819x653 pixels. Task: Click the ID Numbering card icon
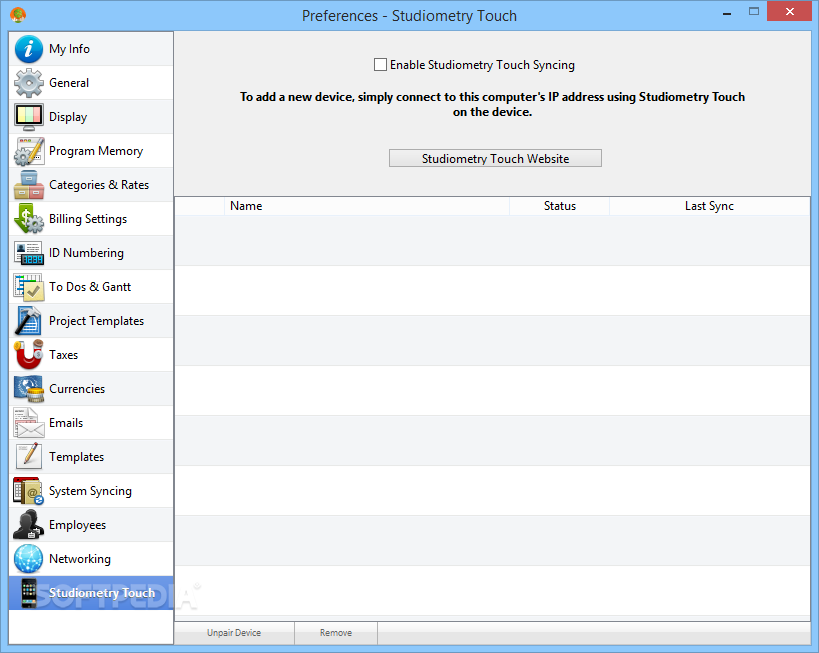pos(29,253)
